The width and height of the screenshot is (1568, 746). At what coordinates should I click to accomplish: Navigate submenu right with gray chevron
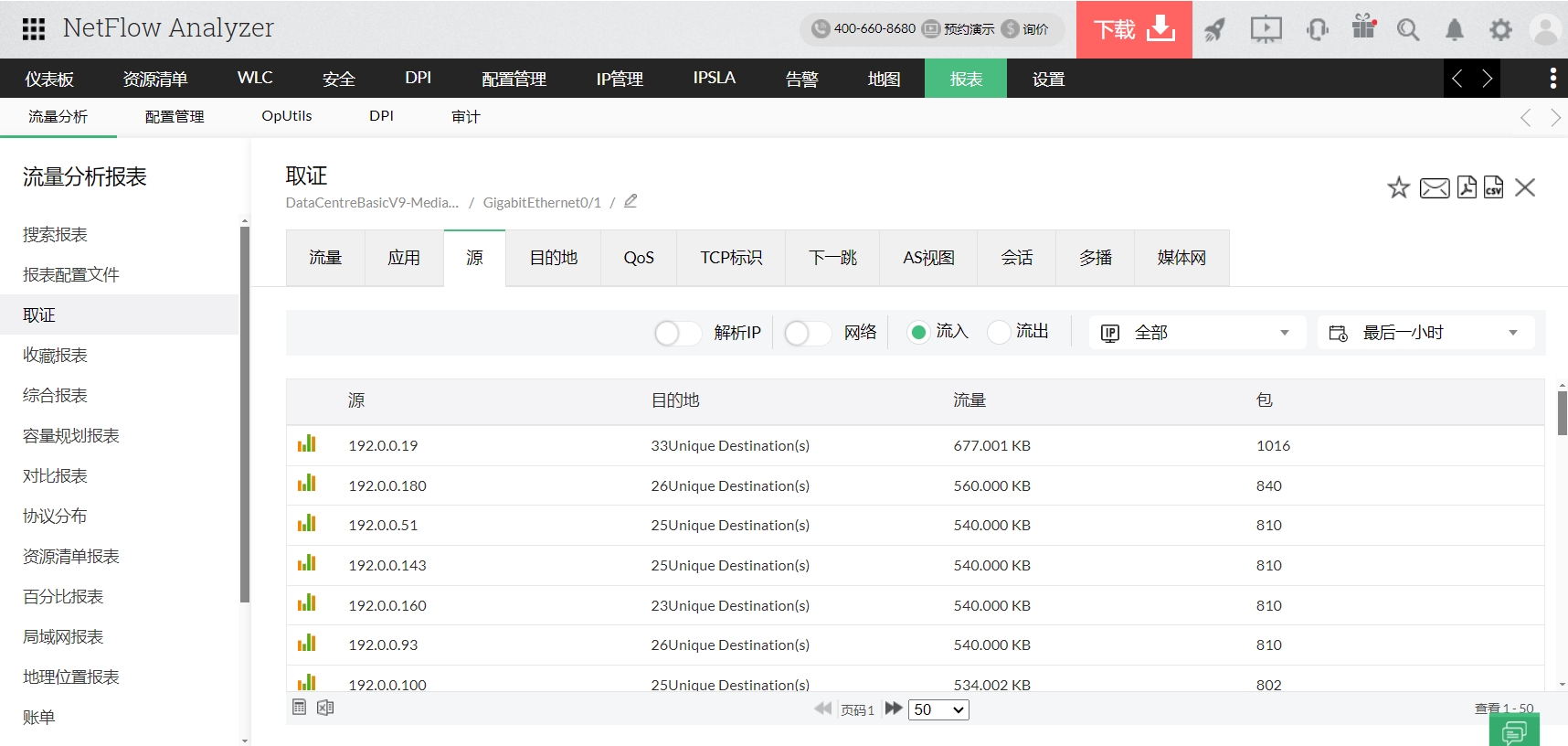(x=1555, y=118)
